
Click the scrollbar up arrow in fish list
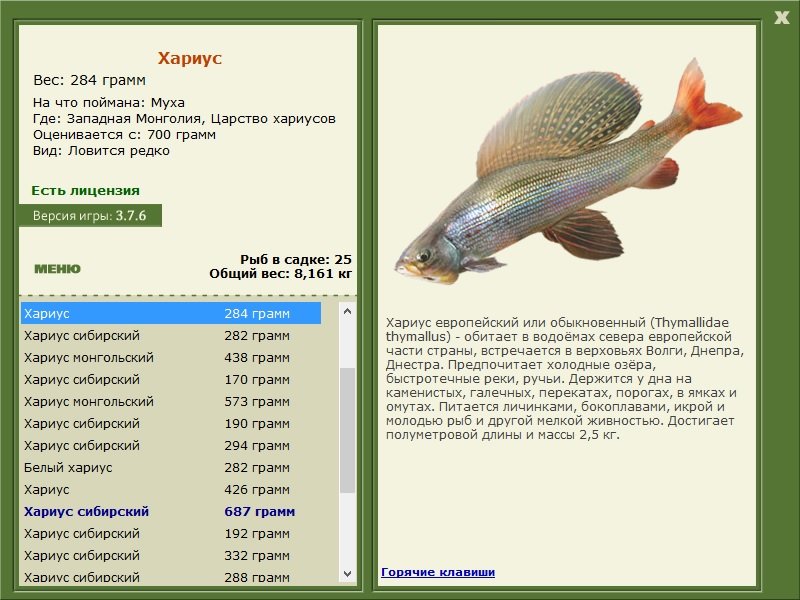[347, 311]
